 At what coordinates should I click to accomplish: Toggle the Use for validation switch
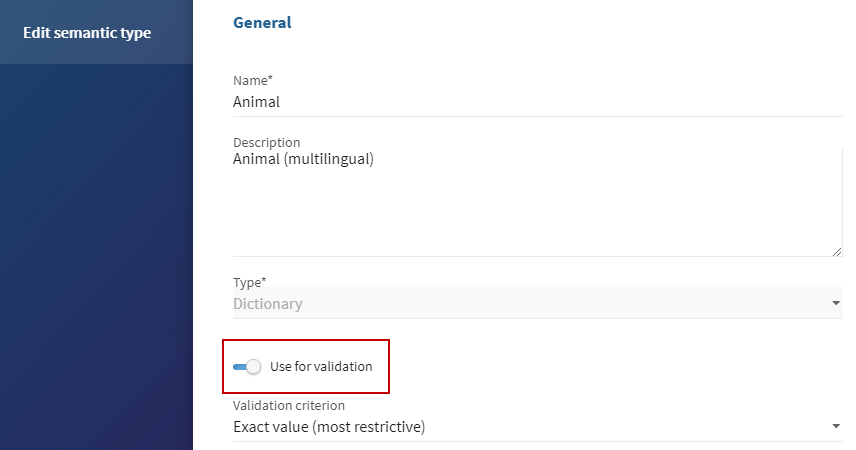pos(246,367)
